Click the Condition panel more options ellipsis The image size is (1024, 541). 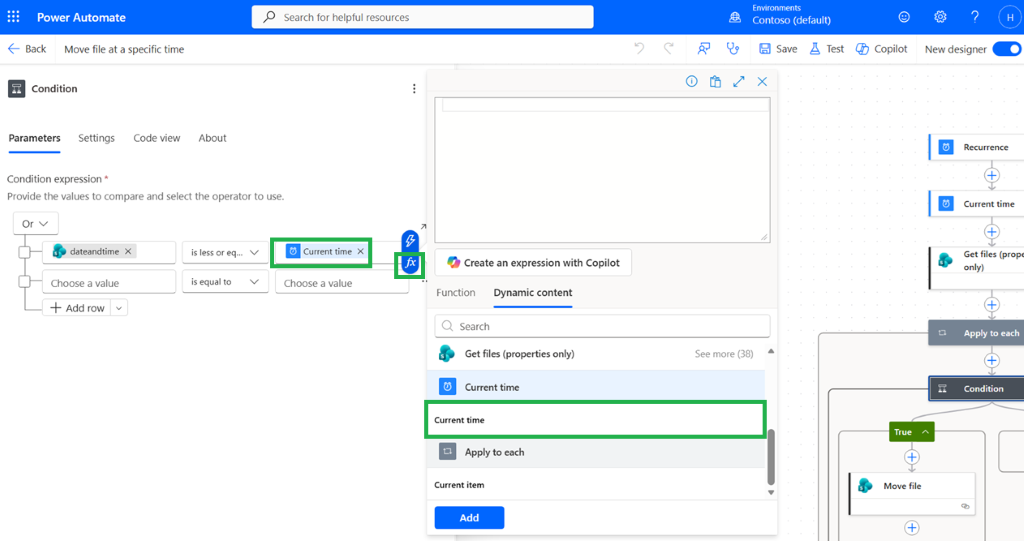pos(414,89)
